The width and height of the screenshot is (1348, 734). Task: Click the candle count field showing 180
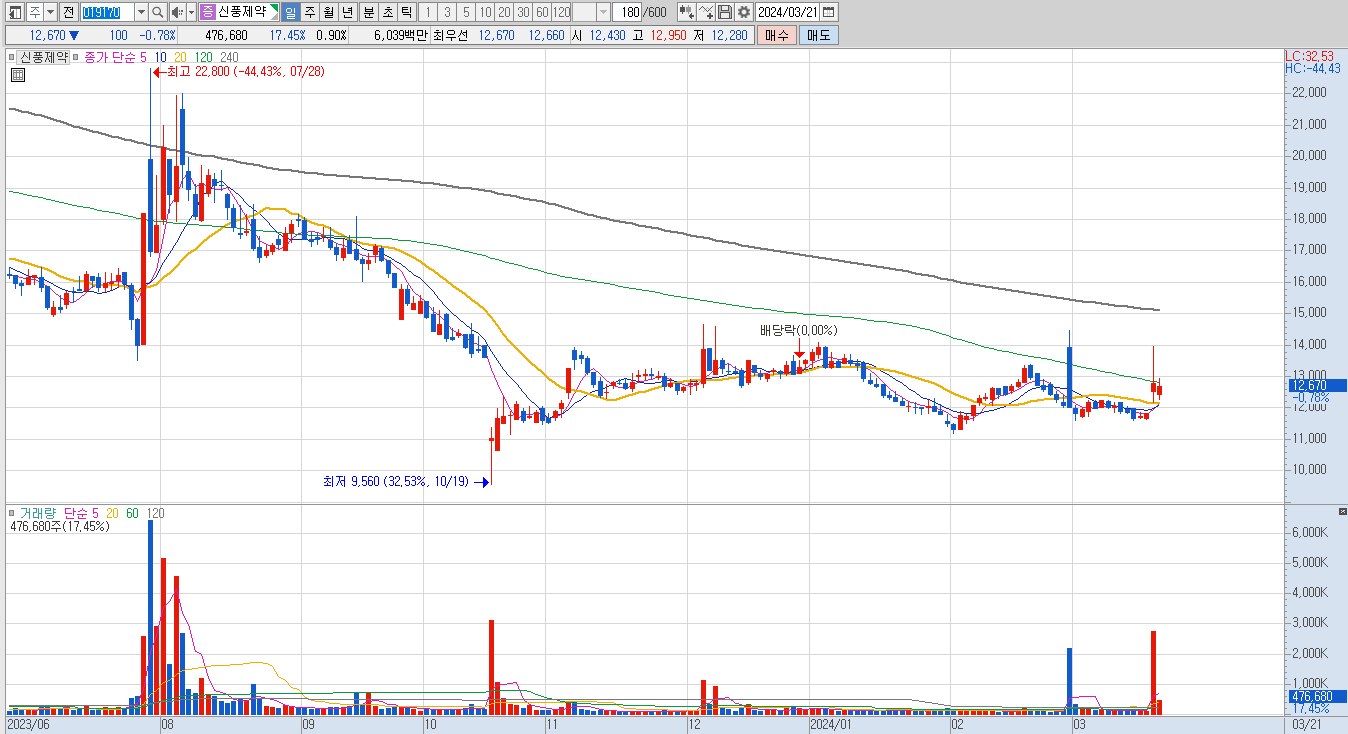pyautogui.click(x=629, y=12)
